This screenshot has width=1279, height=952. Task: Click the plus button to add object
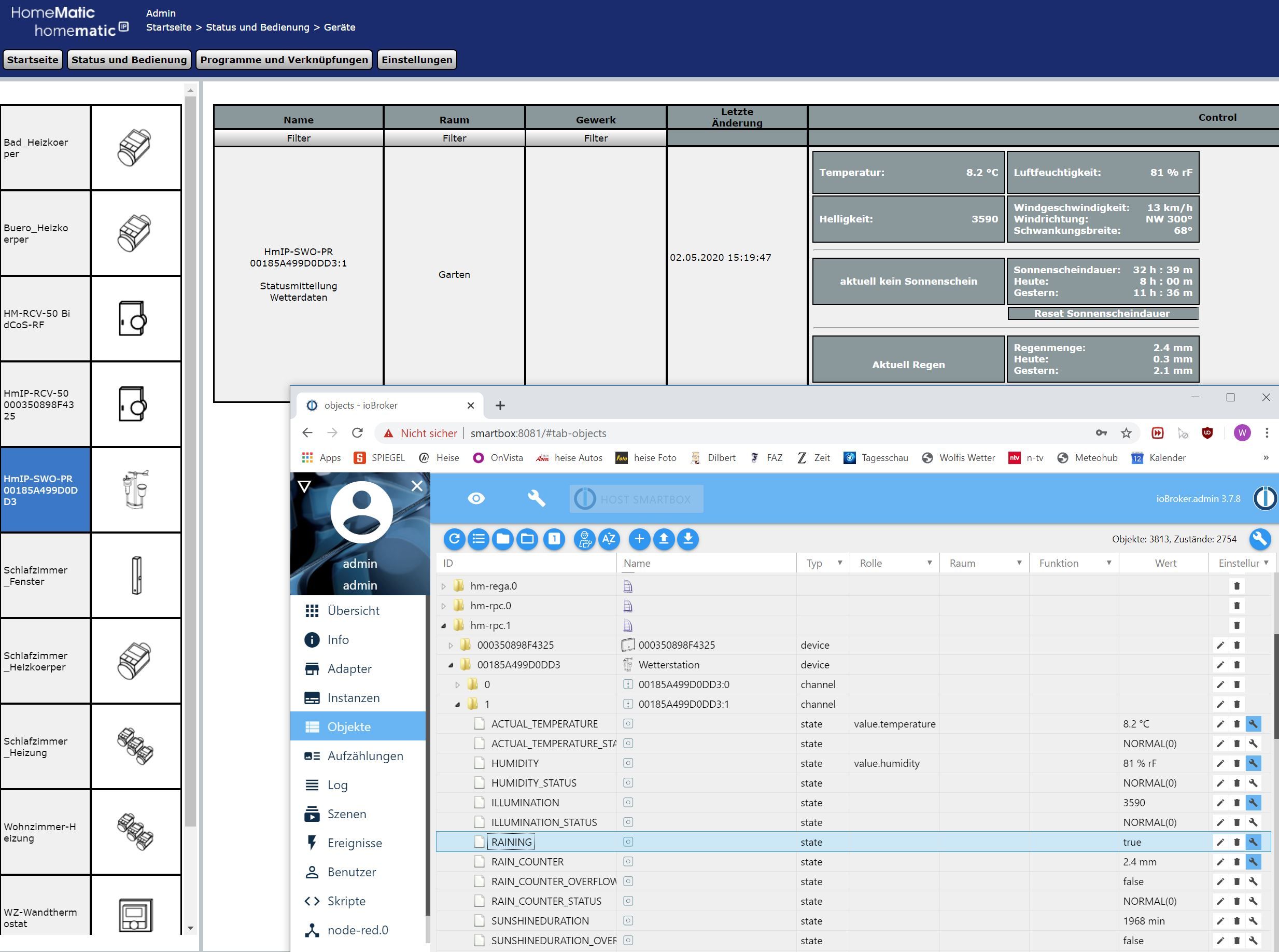point(639,539)
